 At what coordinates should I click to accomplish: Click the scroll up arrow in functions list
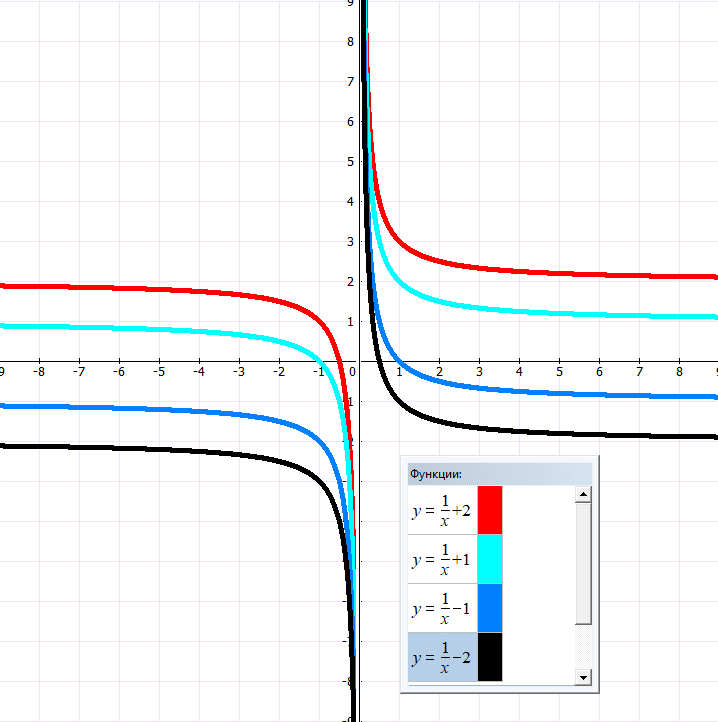583,494
